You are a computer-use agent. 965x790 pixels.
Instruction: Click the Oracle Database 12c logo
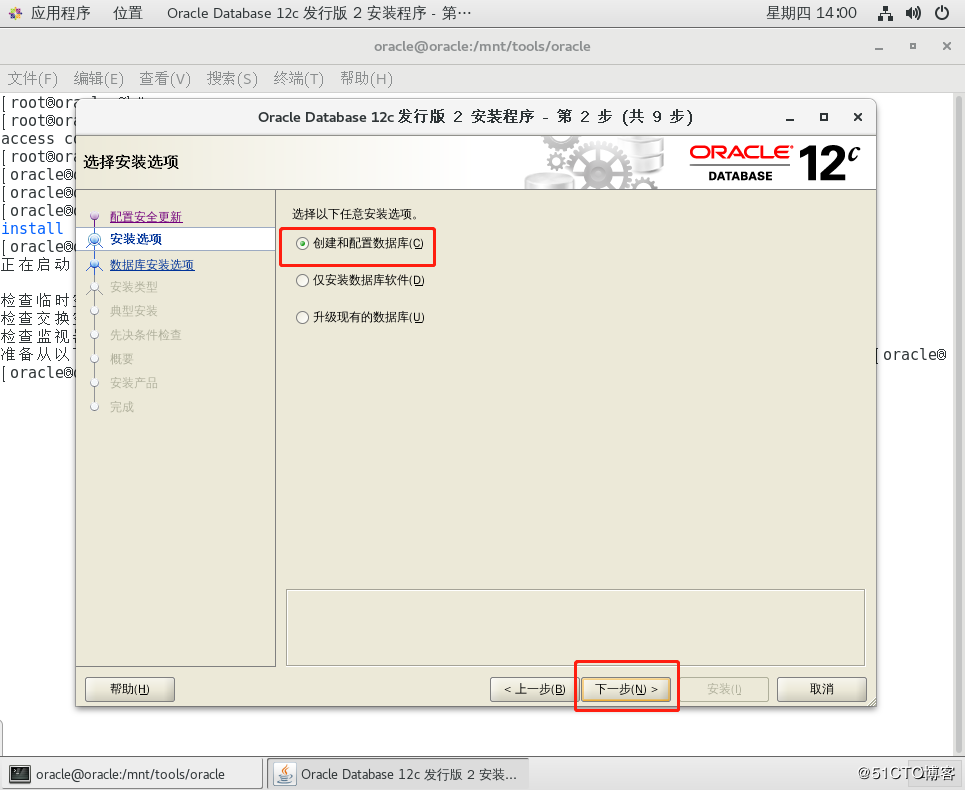774,163
